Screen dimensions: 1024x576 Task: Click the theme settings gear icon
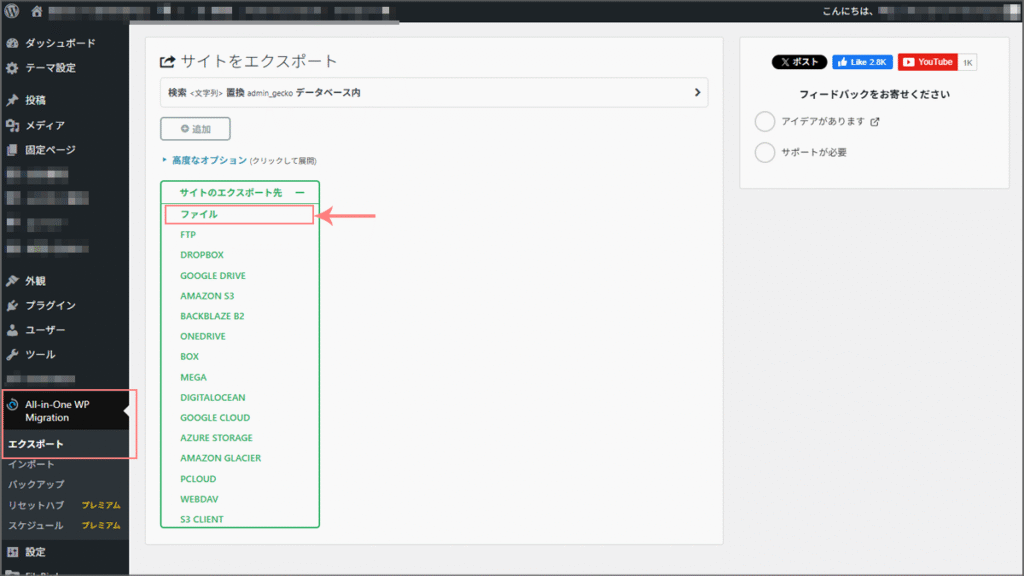click(12, 68)
